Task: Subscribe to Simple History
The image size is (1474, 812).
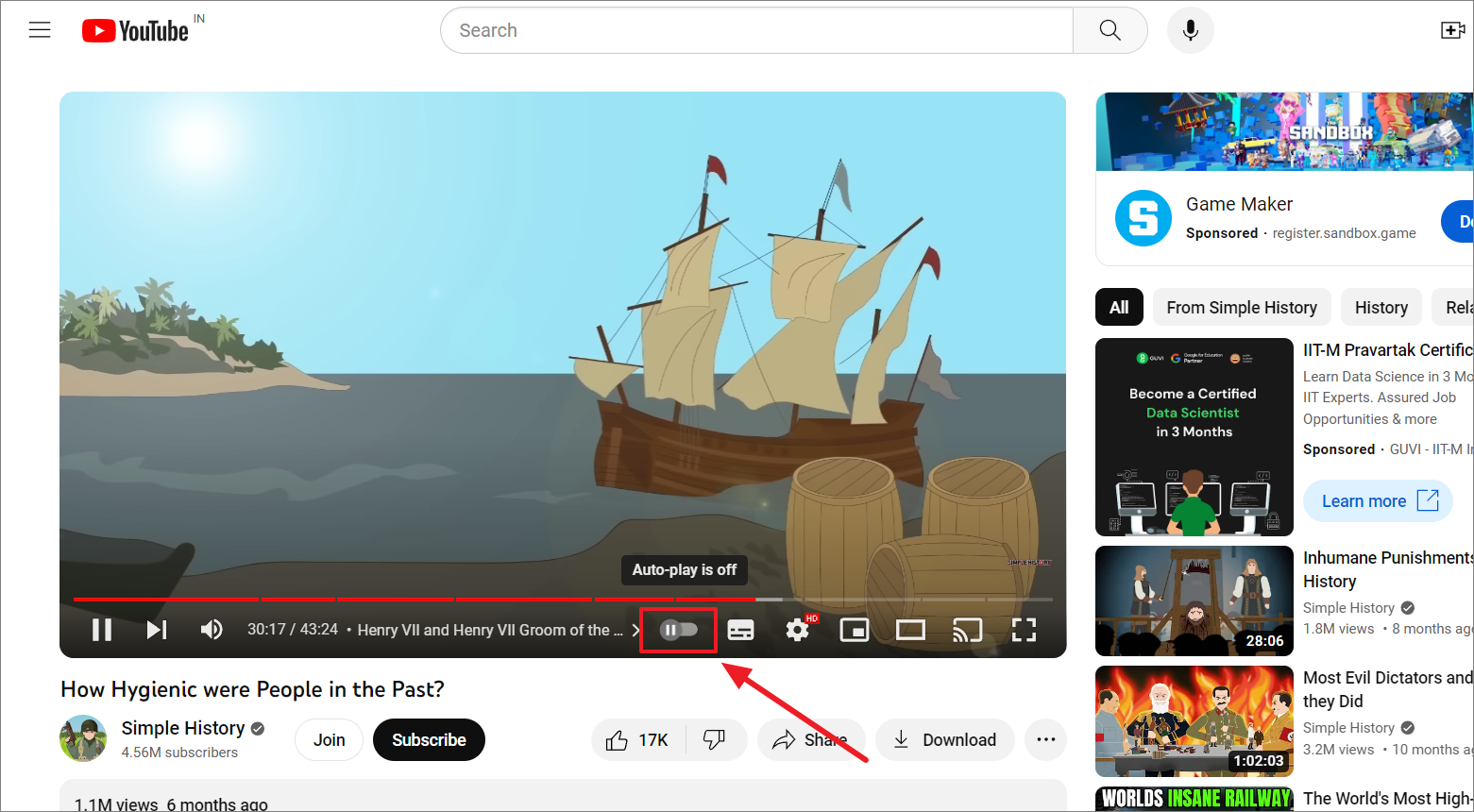Action: click(429, 739)
